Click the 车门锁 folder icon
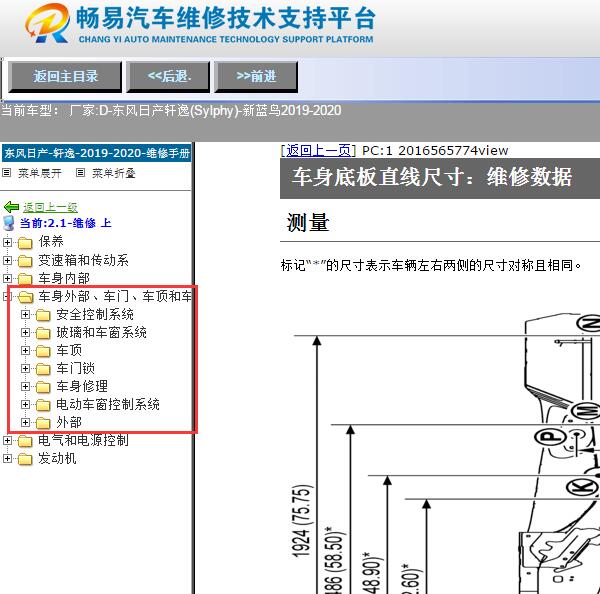This screenshot has width=600, height=594. pos(43,369)
